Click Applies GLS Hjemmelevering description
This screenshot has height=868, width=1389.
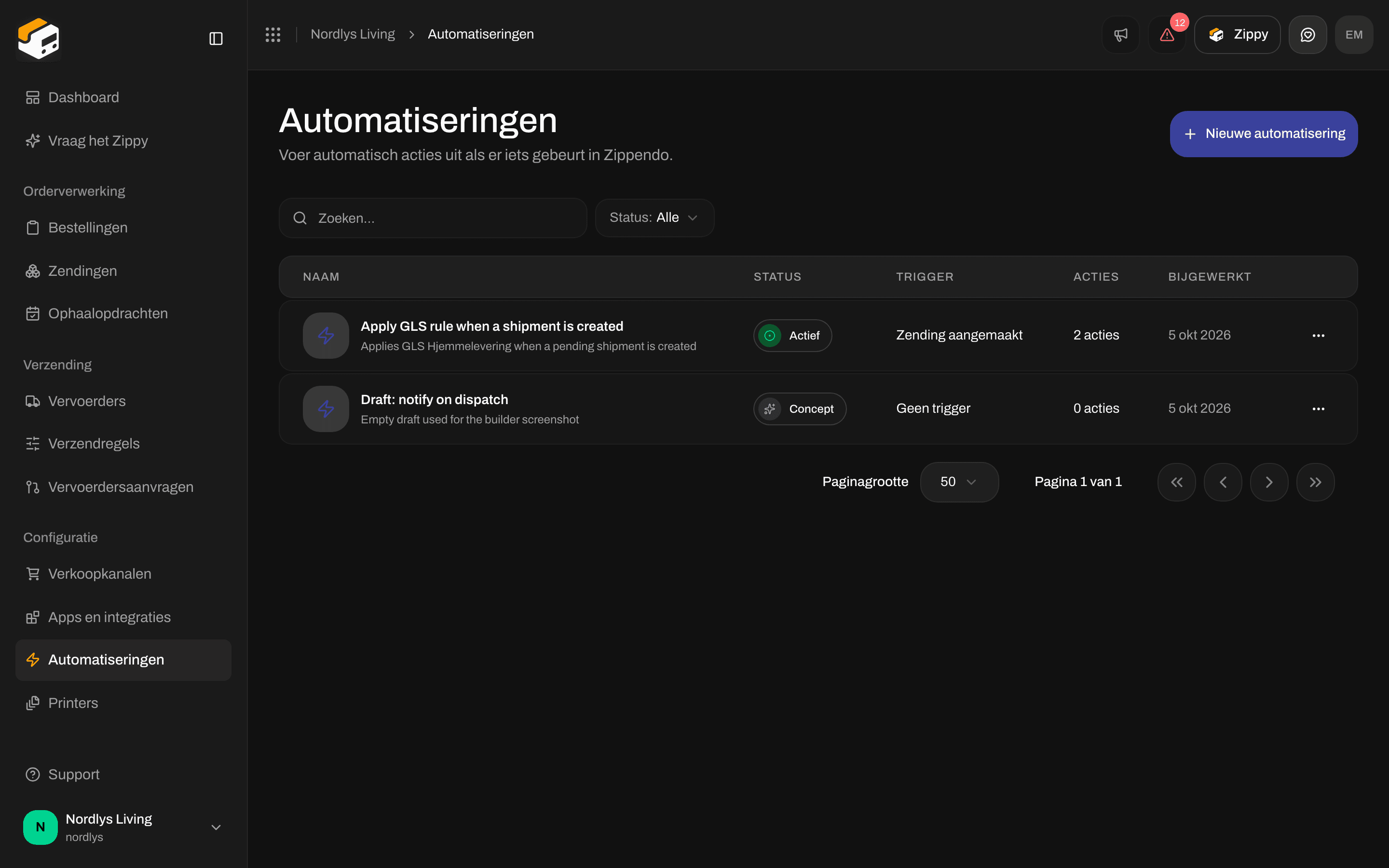pos(529,346)
